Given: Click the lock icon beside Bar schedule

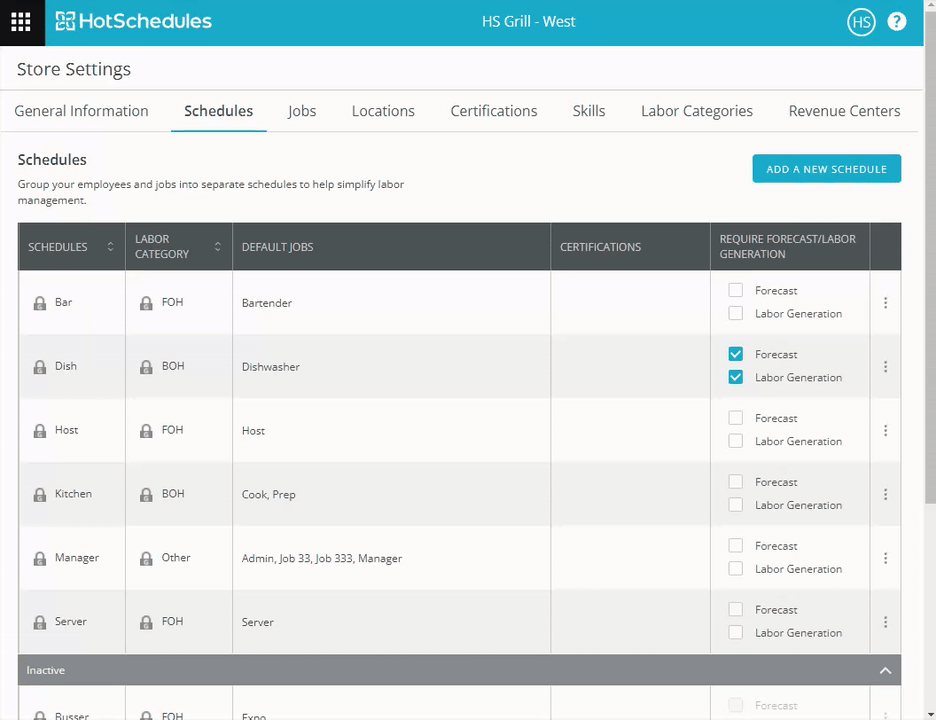Looking at the screenshot, I should coord(40,303).
